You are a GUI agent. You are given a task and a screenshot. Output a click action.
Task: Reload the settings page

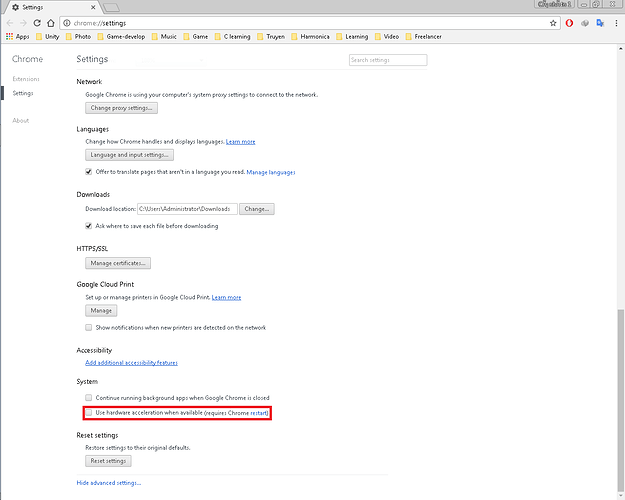(37, 23)
